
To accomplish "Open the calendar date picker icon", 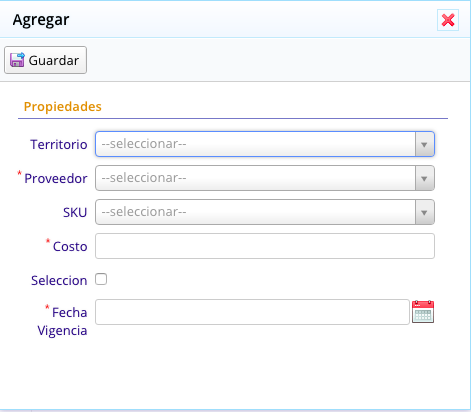I will click(x=423, y=312).
